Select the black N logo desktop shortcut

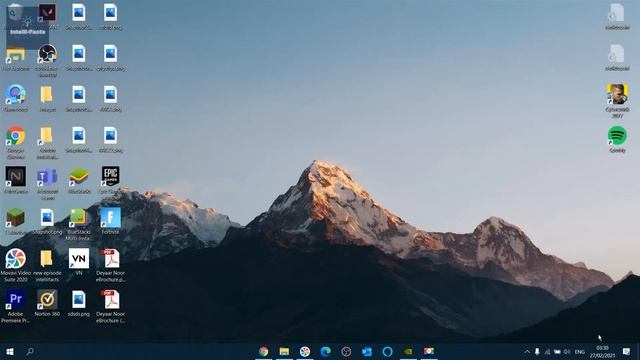16,176
